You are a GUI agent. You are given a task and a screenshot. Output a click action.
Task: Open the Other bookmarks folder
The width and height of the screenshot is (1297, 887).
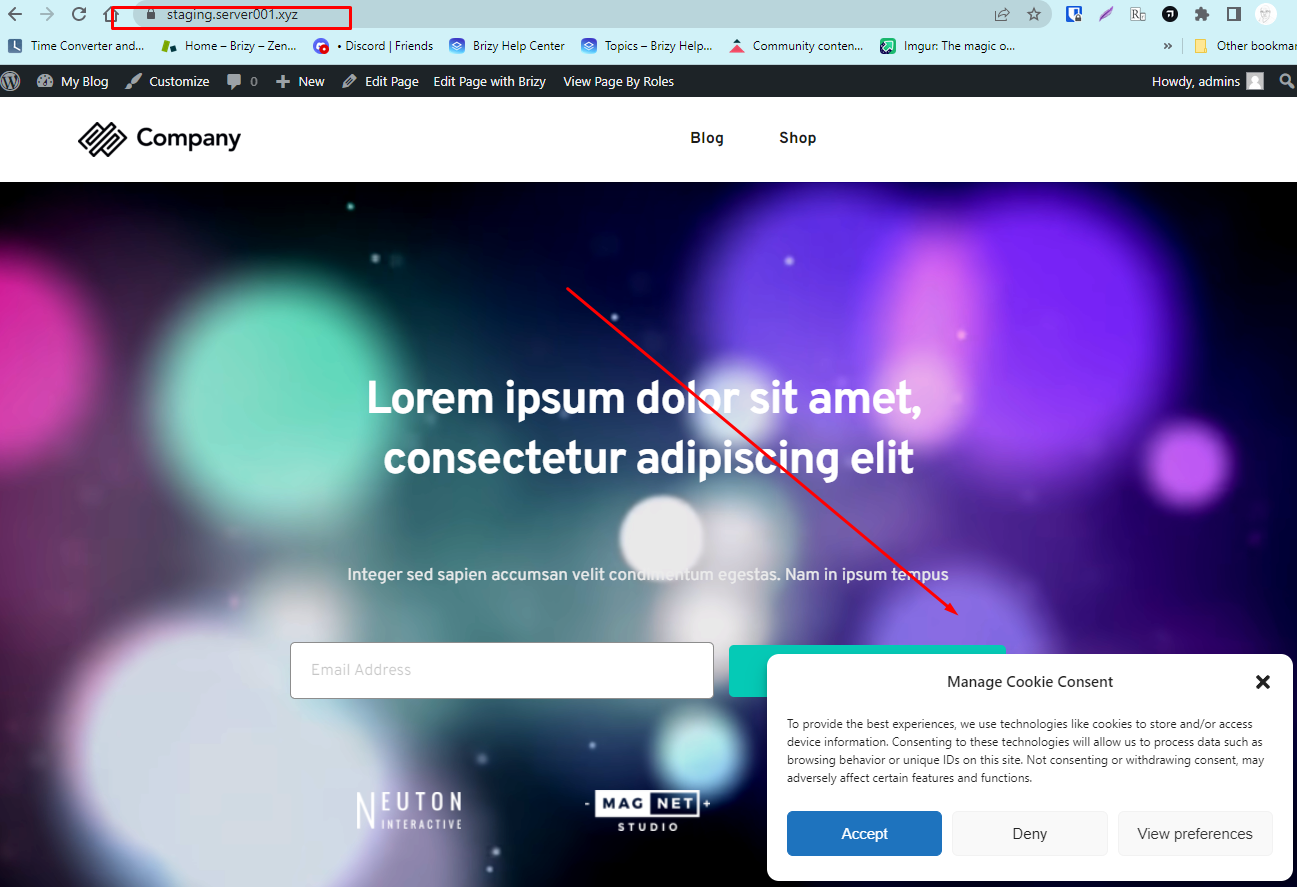[1244, 45]
